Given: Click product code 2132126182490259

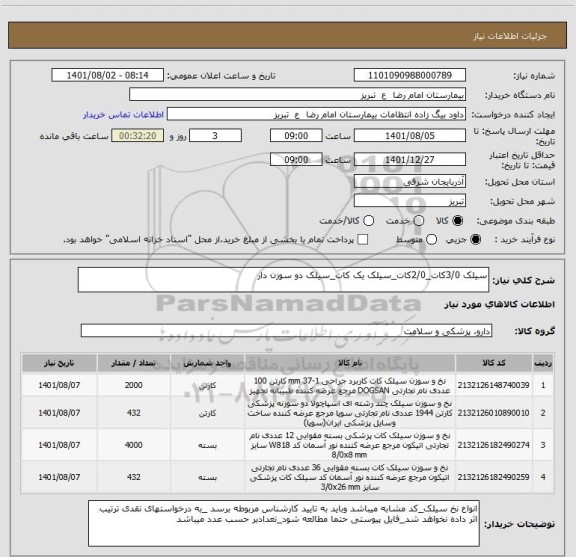Looking at the screenshot, I should (493, 477).
